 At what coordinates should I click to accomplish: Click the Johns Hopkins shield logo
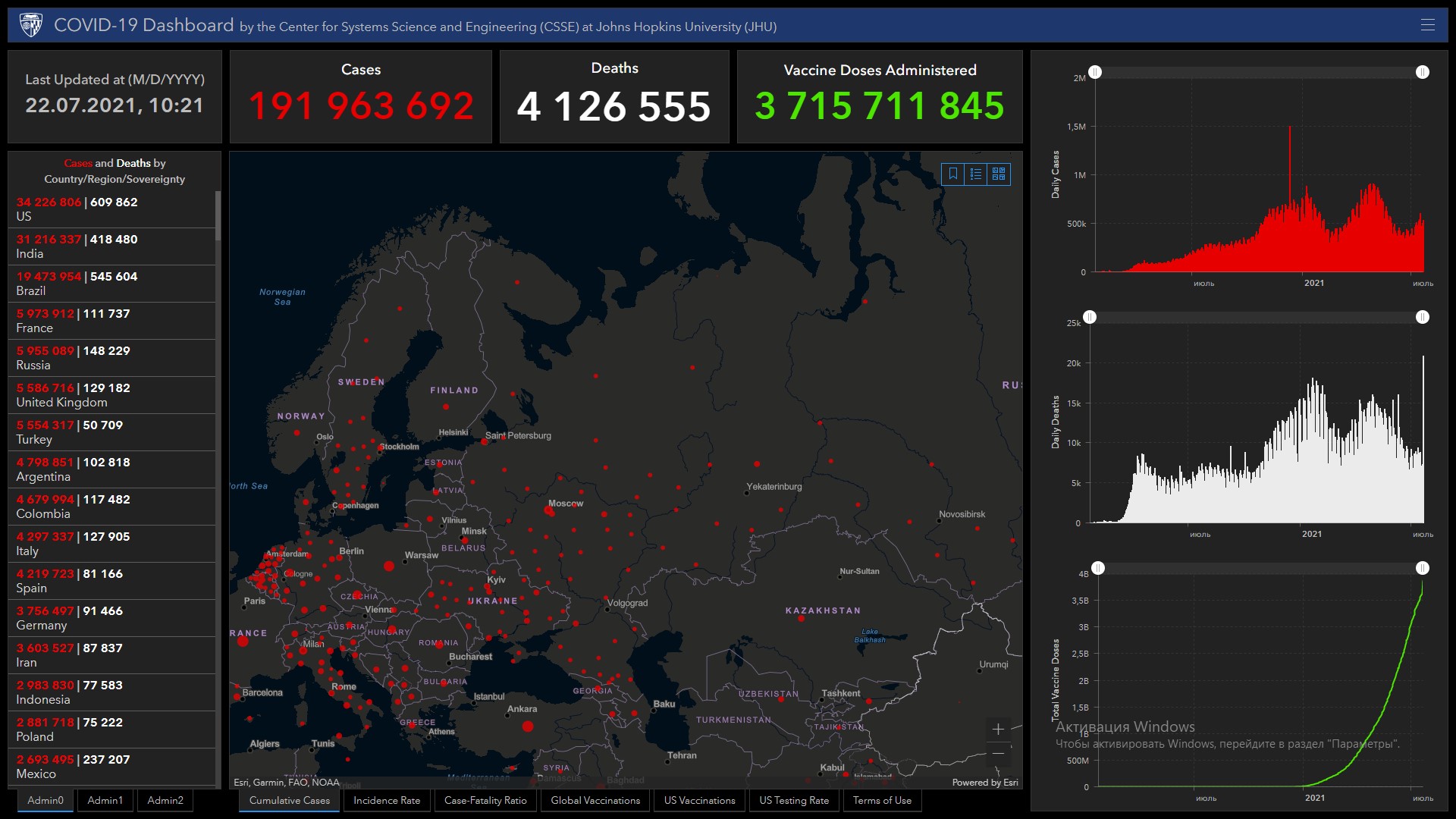pyautogui.click(x=30, y=25)
